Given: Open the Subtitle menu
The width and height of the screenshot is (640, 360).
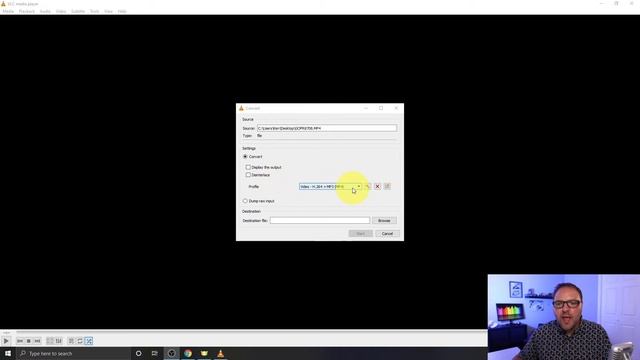Looking at the screenshot, I should [x=78, y=11].
